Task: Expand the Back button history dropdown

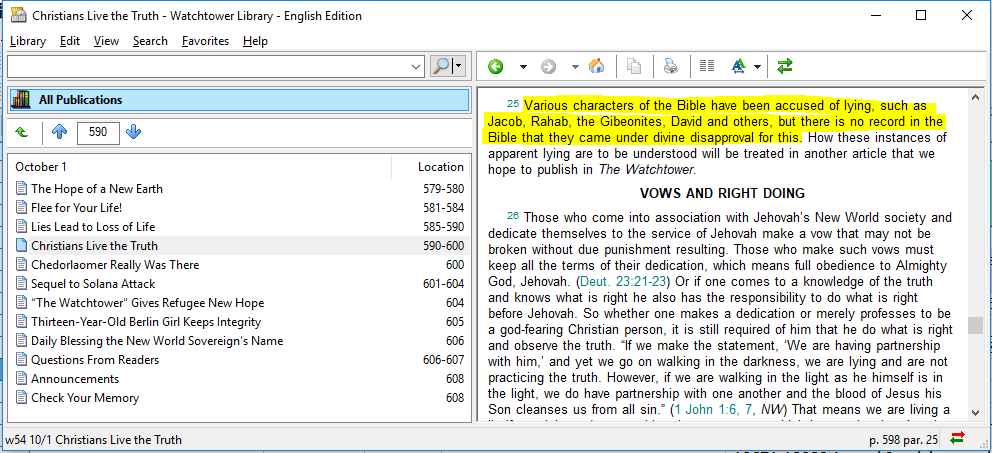Action: (522, 67)
